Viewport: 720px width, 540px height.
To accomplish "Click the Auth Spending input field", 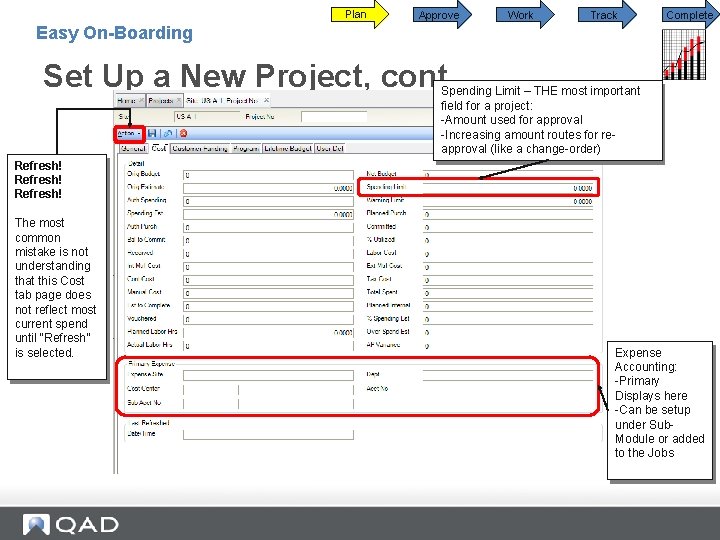I will click(x=268, y=201).
